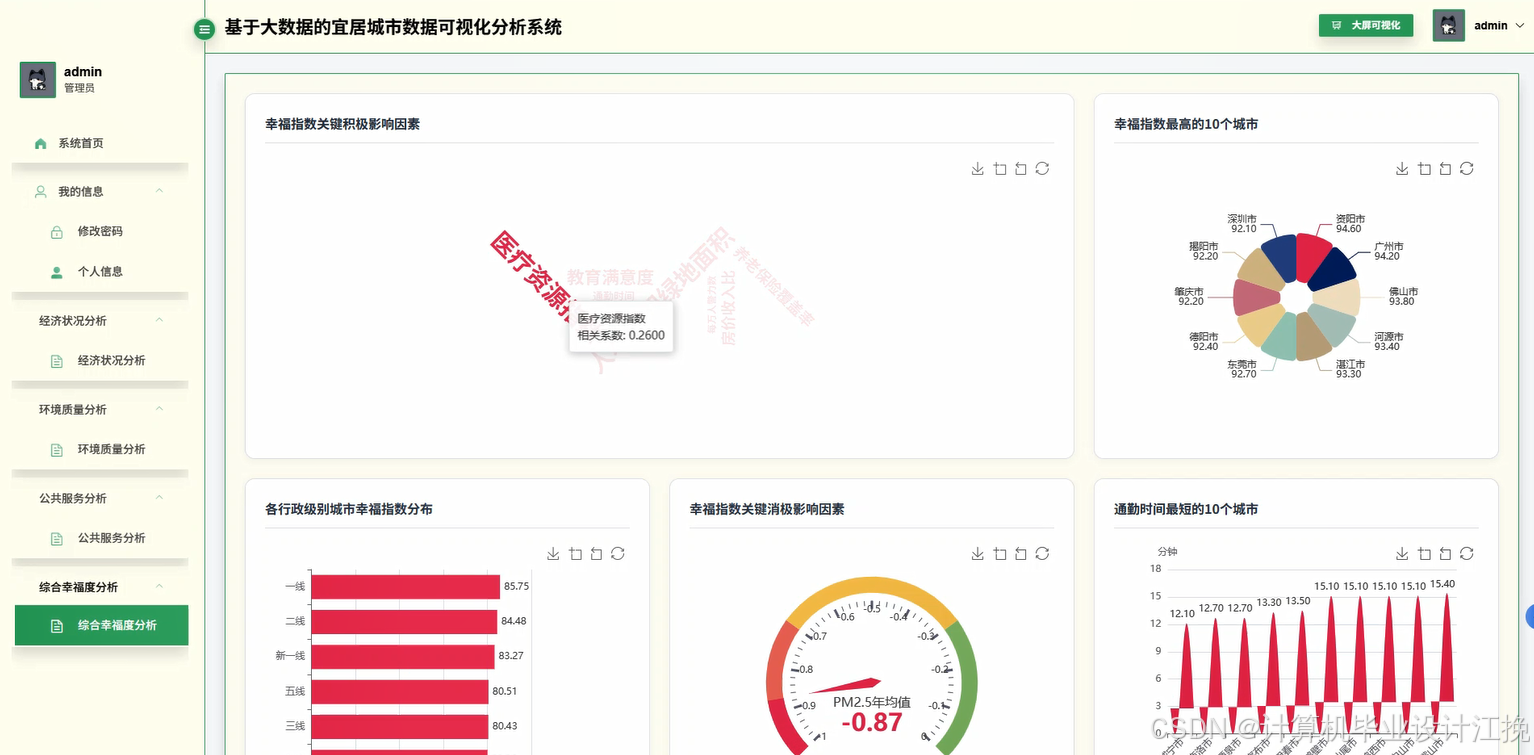Image resolution: width=1534 pixels, height=755 pixels.
Task: Click the 一线 bar in the bar chart
Action: 405,587
